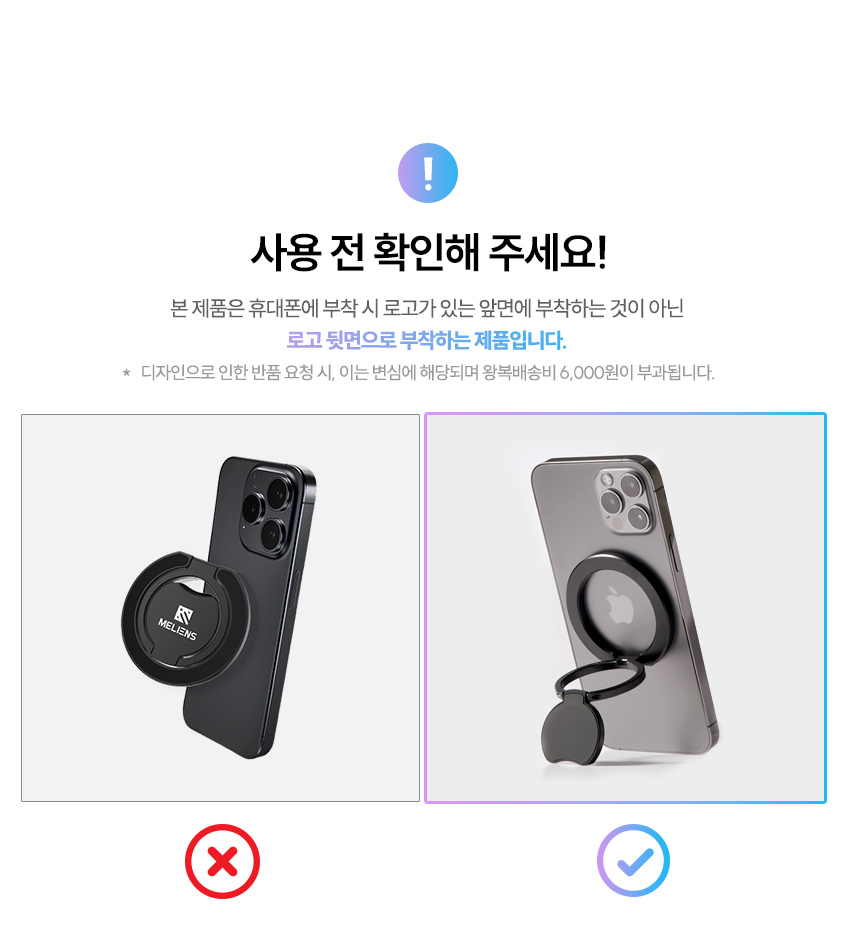The width and height of the screenshot is (860, 948).
Task: Click the exclamation mark notice icon
Action: [x=428, y=173]
